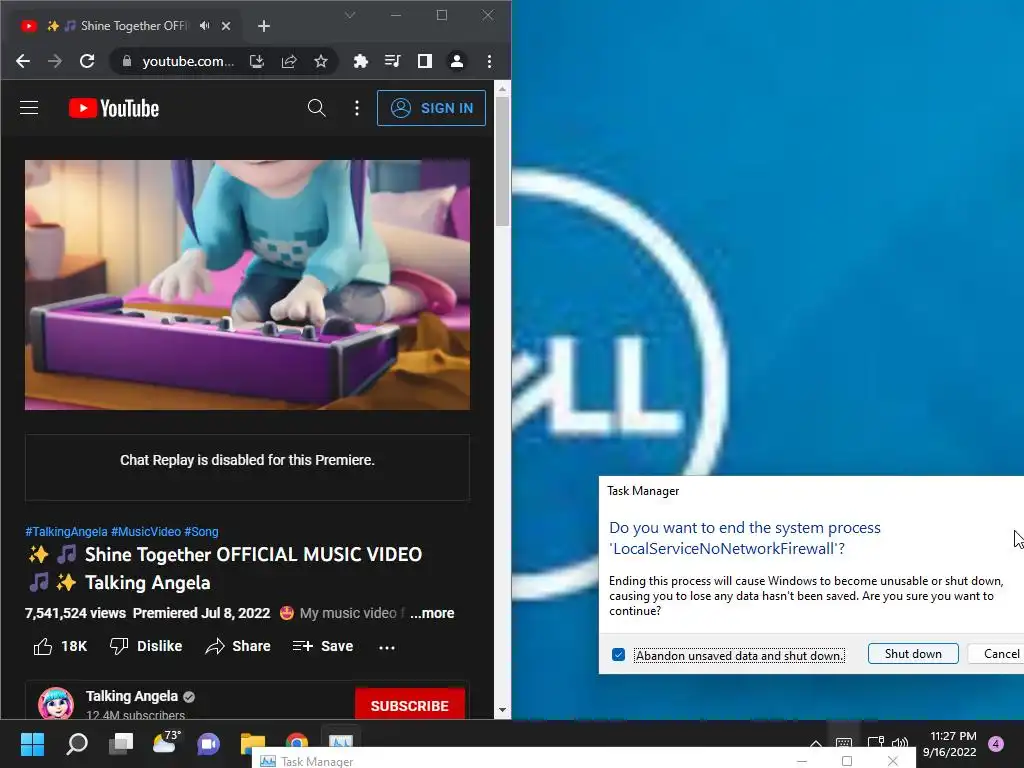Open the #MusicVideo hashtag
This screenshot has width=1024, height=768.
tap(146, 532)
